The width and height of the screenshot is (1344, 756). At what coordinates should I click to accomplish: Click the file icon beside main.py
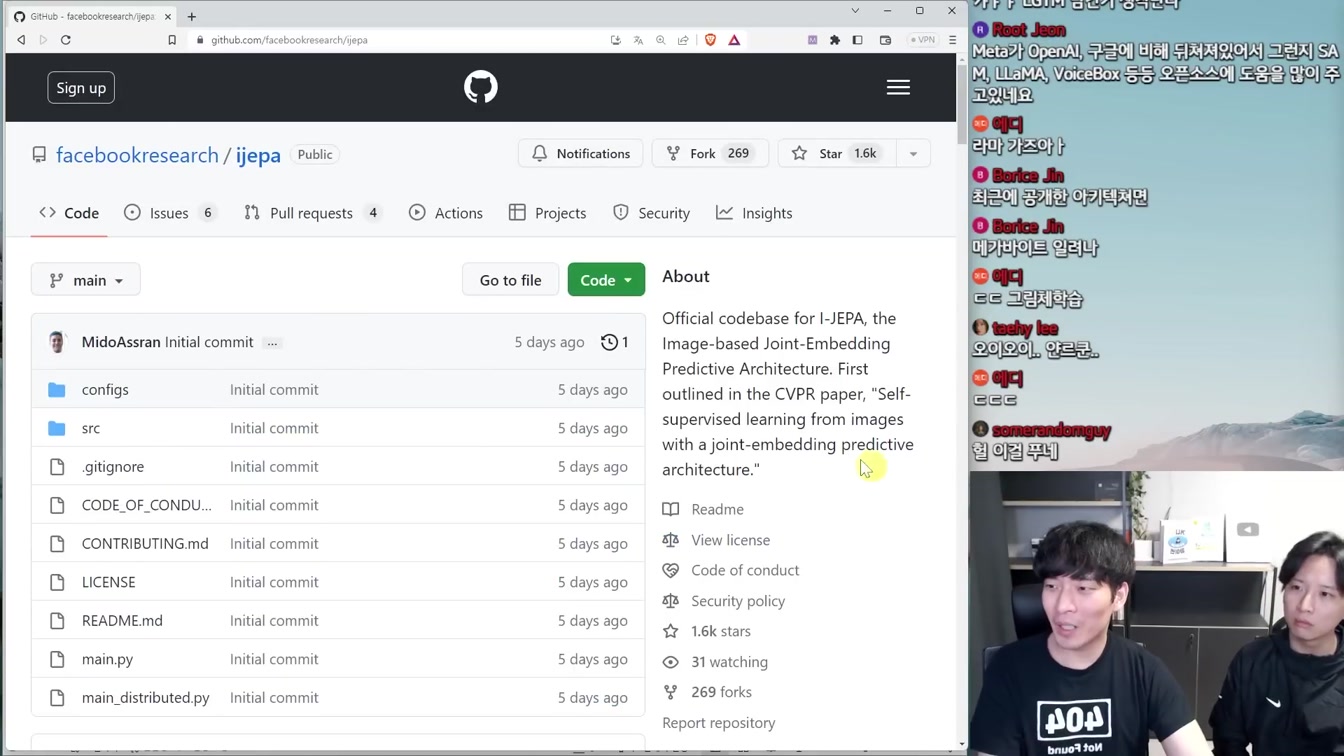[x=57, y=660]
